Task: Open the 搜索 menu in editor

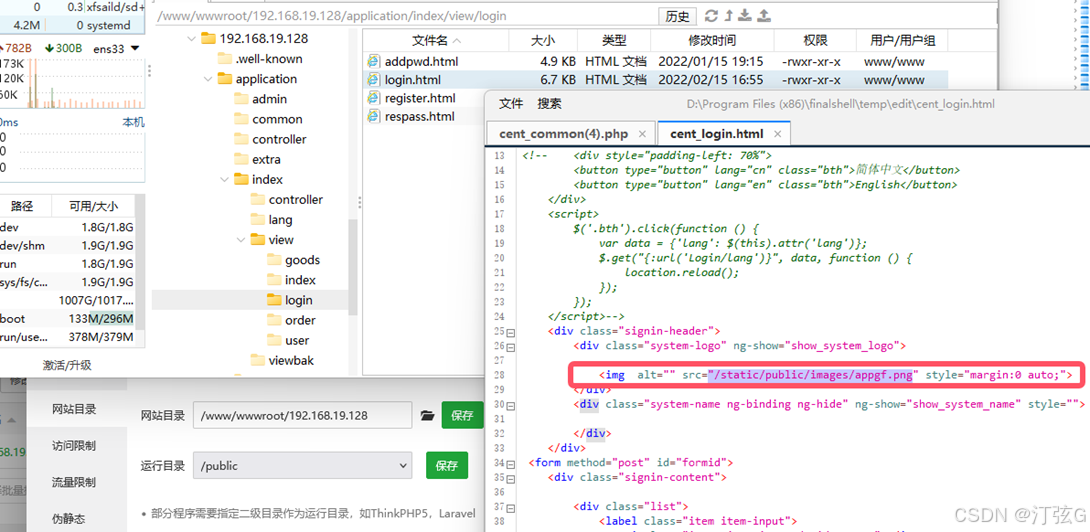Action: click(x=549, y=104)
